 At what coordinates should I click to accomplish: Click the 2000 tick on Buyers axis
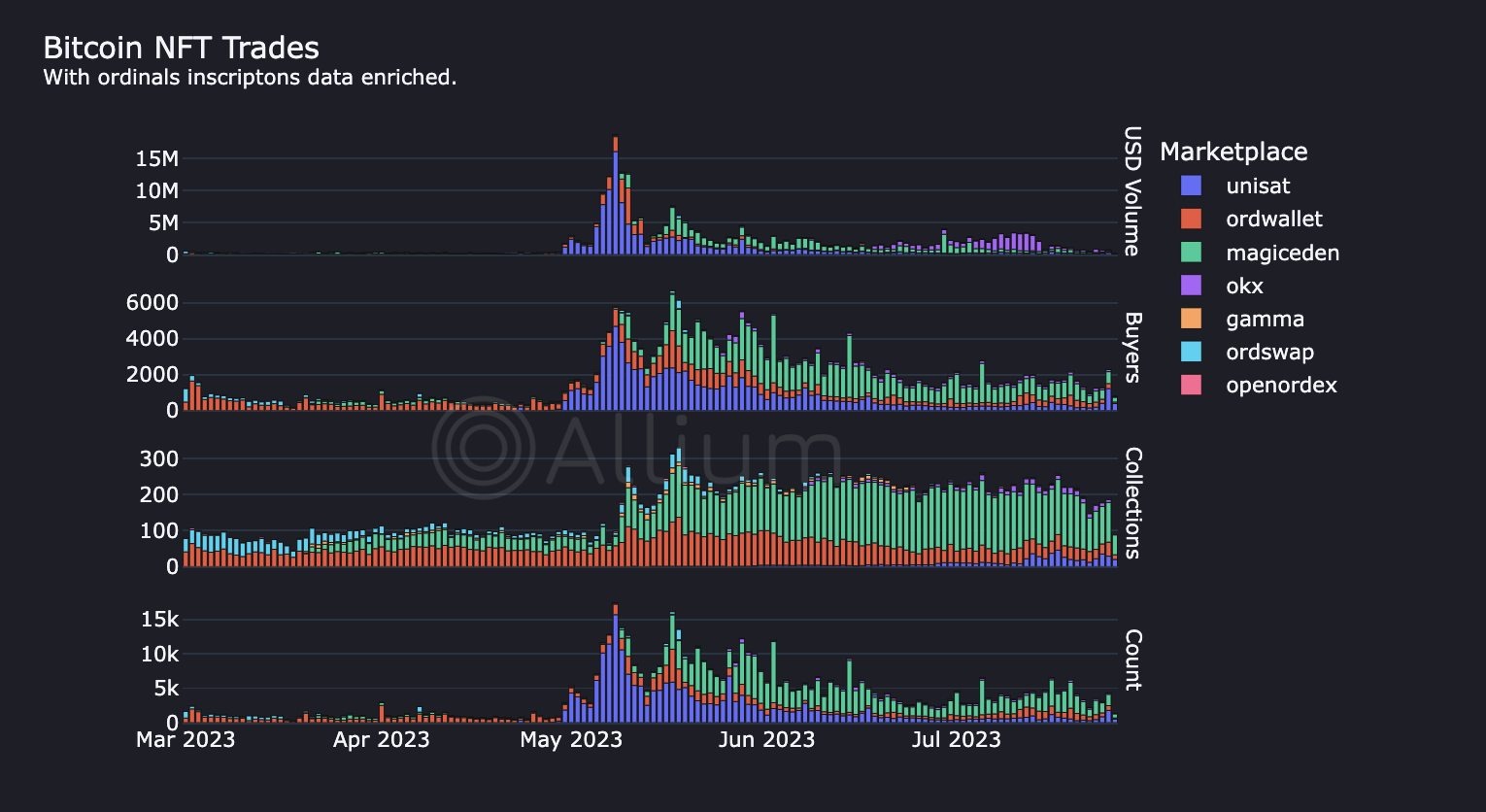(153, 375)
